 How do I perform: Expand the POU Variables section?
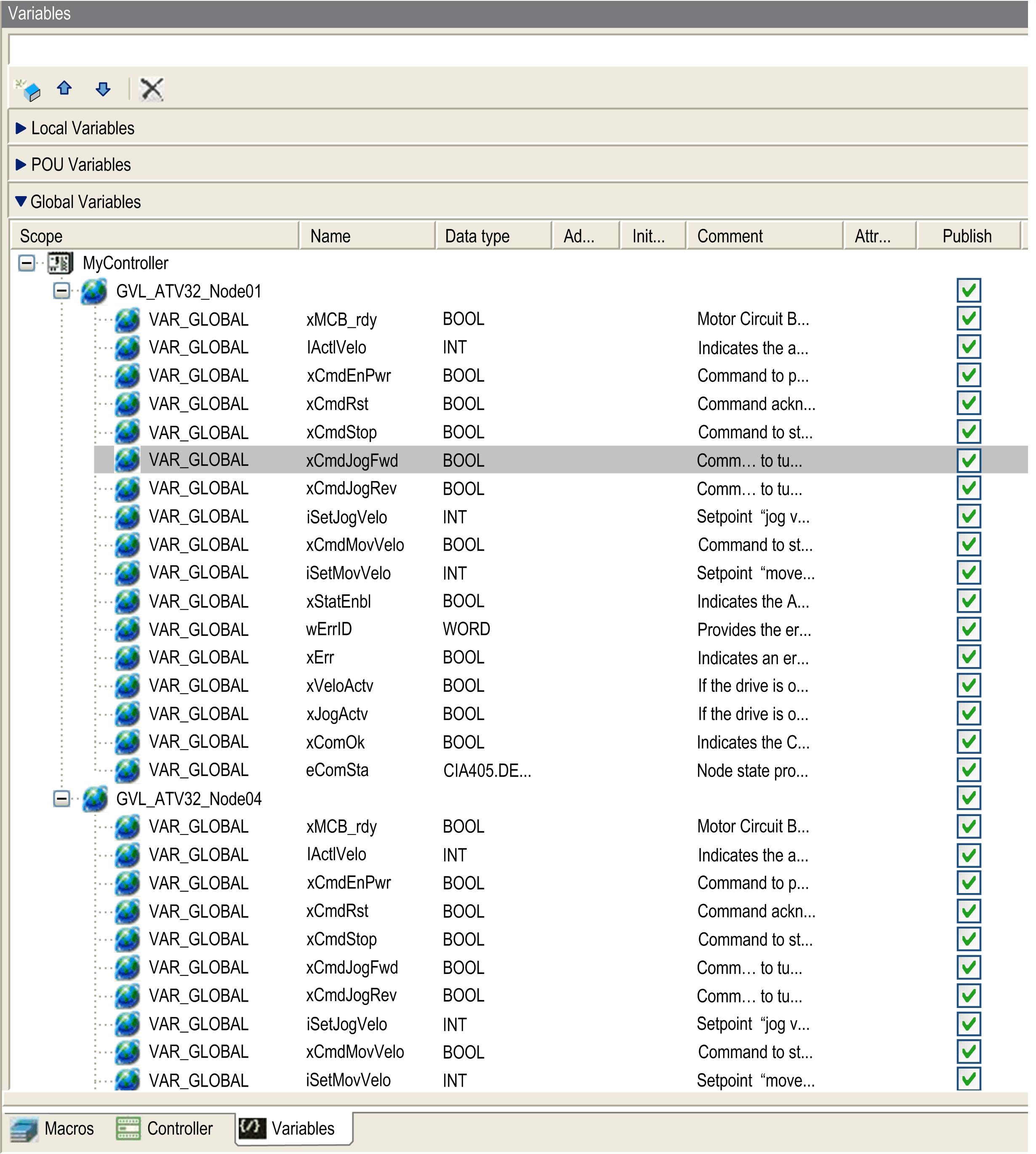tap(21, 165)
